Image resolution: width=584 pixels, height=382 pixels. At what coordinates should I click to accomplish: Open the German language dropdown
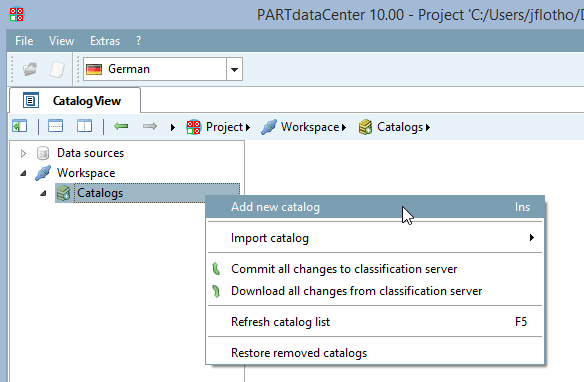coord(234,69)
